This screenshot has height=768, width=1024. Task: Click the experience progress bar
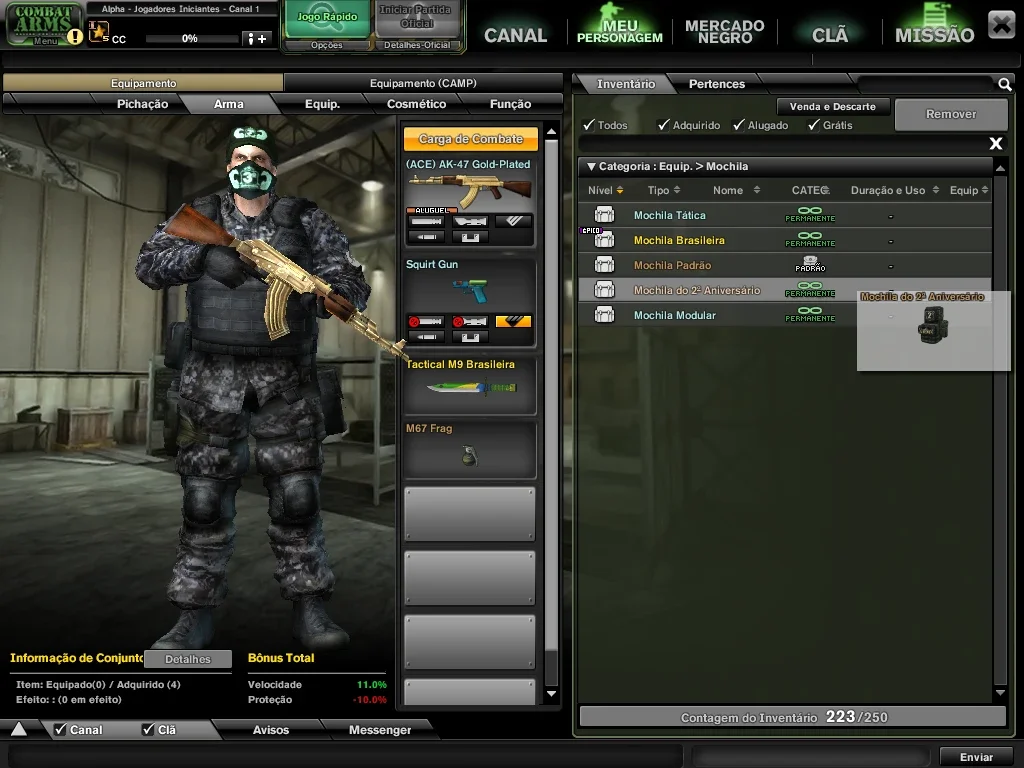click(x=191, y=39)
